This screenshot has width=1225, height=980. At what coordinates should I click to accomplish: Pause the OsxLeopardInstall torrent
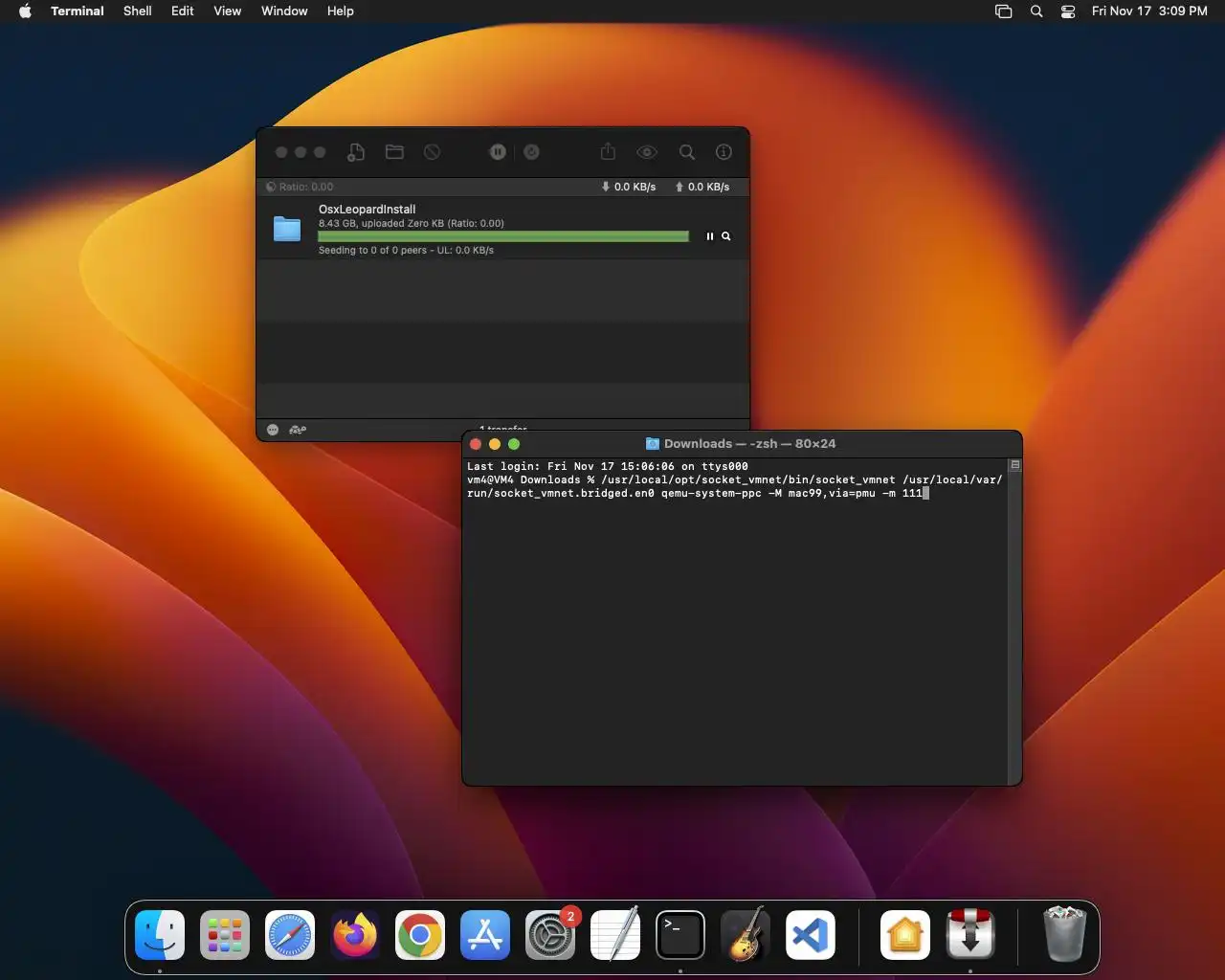[709, 236]
